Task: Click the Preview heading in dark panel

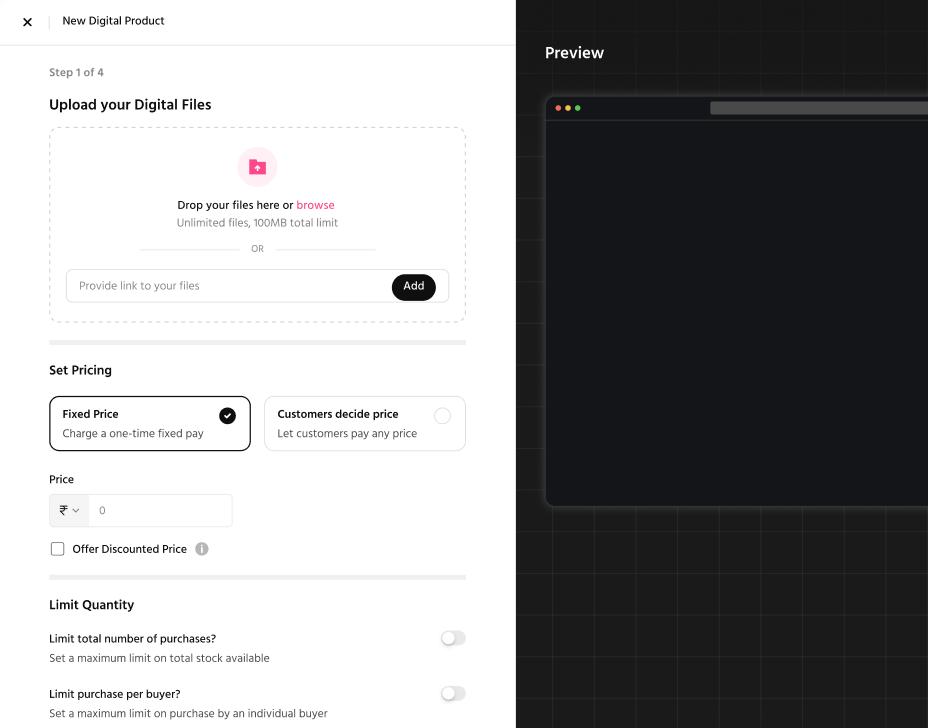Action: pos(574,53)
